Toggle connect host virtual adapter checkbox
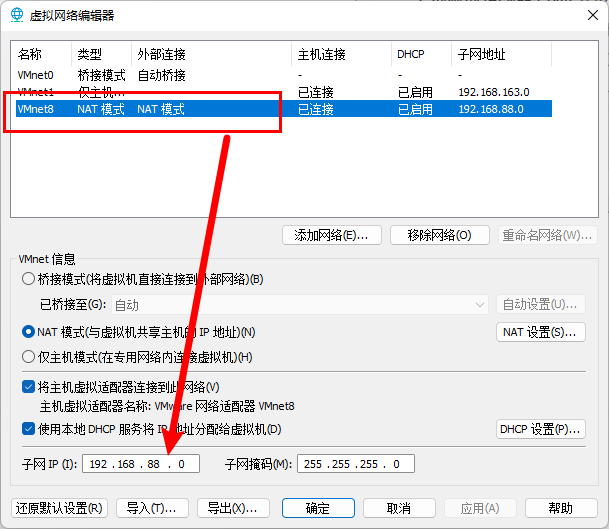 tap(29, 387)
